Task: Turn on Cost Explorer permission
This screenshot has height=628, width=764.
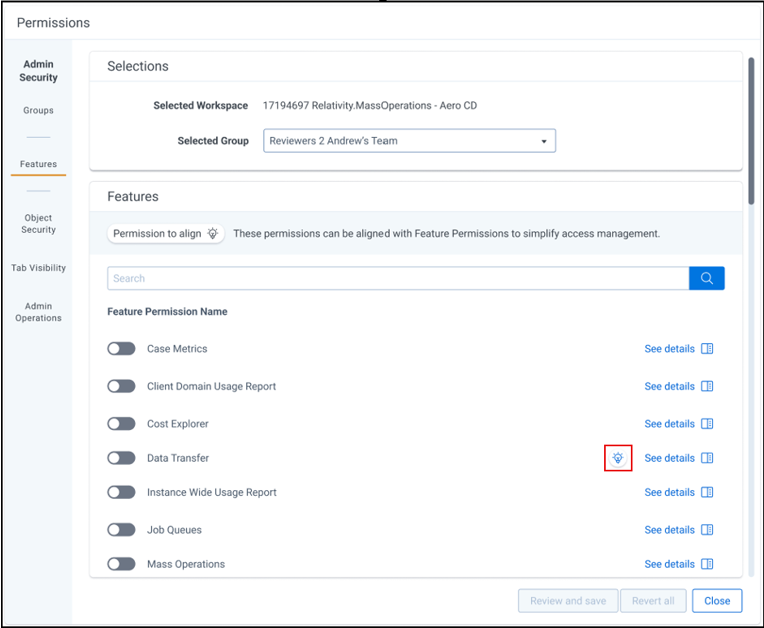Action: pos(121,424)
